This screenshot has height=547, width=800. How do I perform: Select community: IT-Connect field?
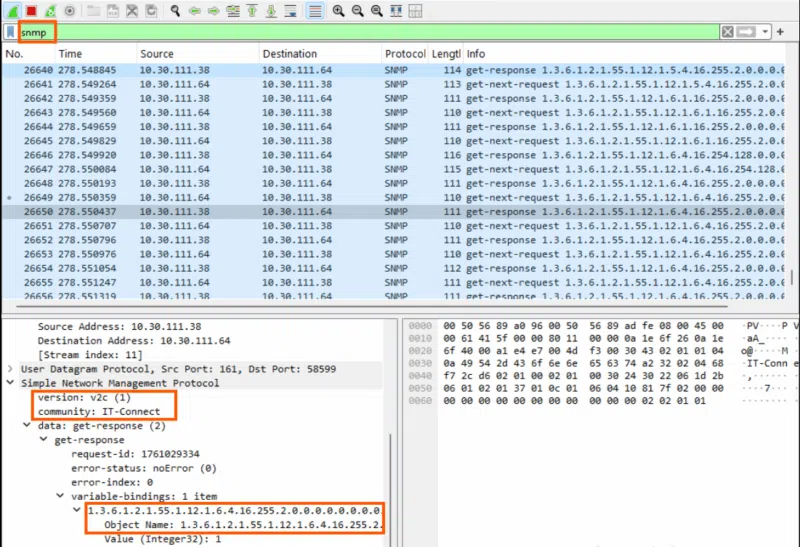coord(99,411)
